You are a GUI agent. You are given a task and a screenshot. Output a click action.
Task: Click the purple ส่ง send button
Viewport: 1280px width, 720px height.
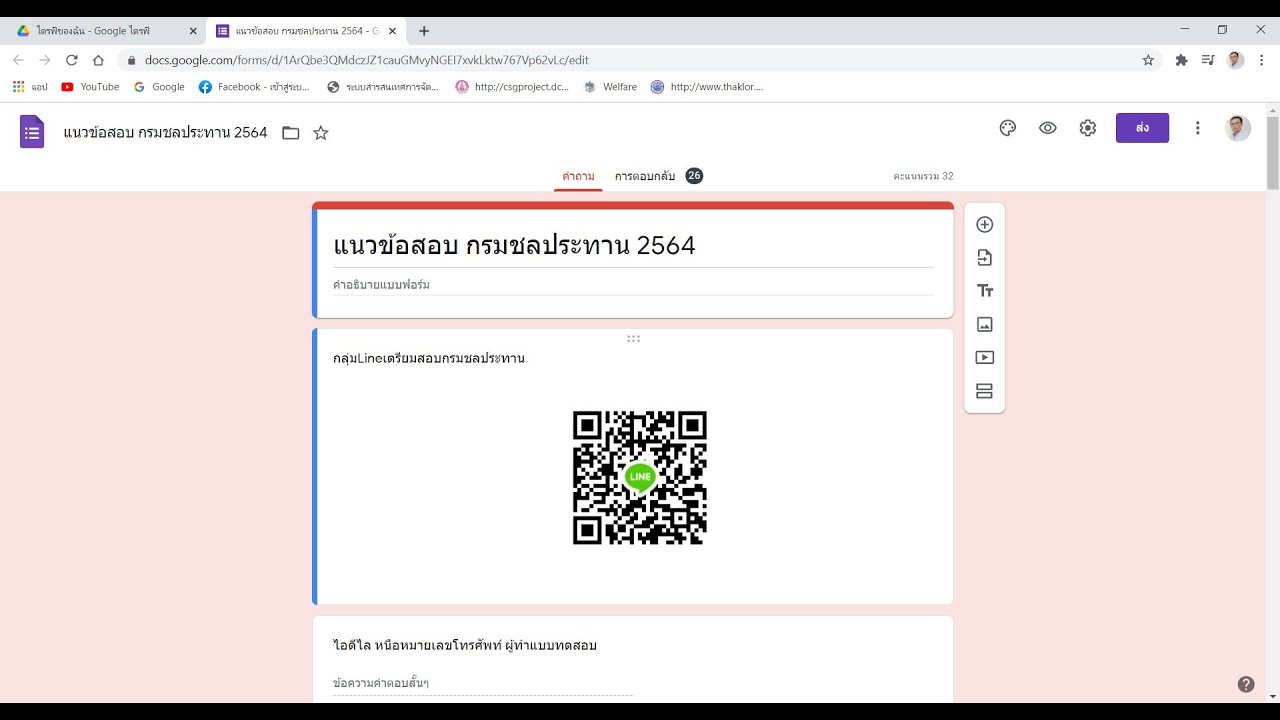tap(1142, 128)
